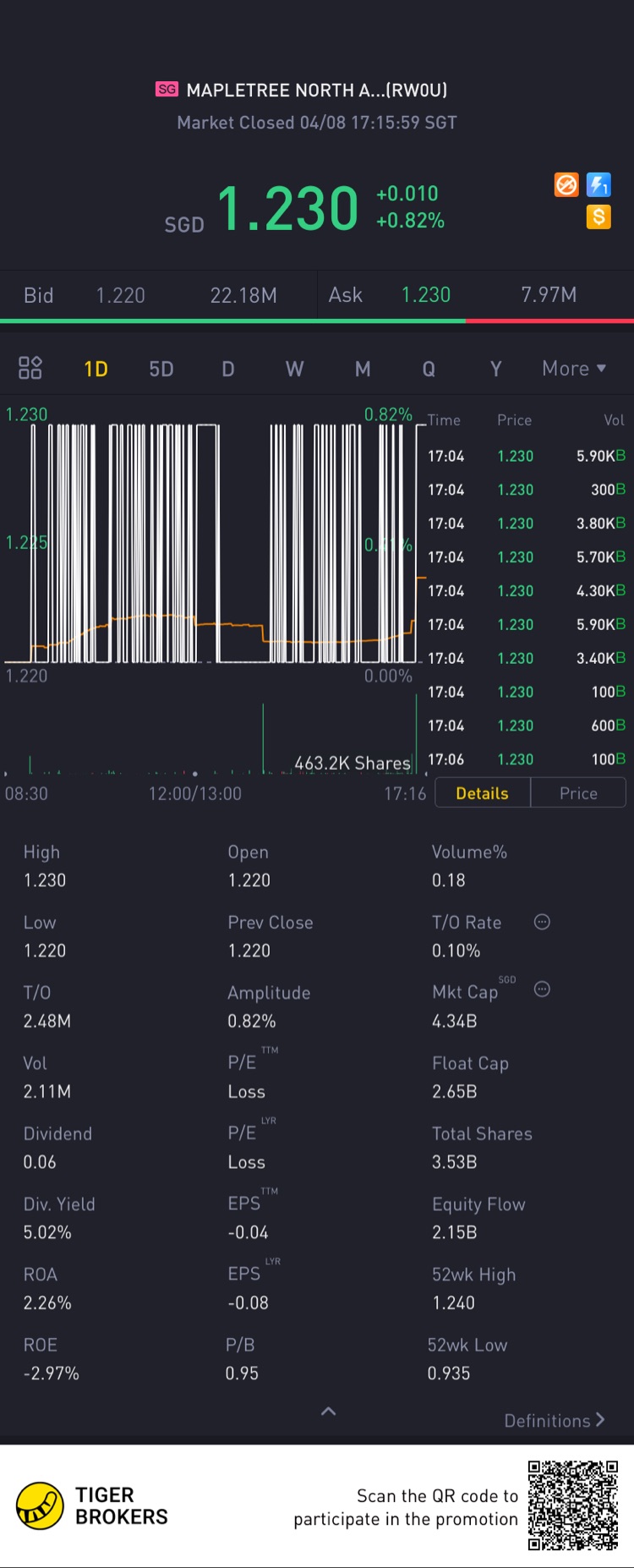Expand the More chart periods dropdown
Screen dimensions: 634x1568
tap(575, 369)
